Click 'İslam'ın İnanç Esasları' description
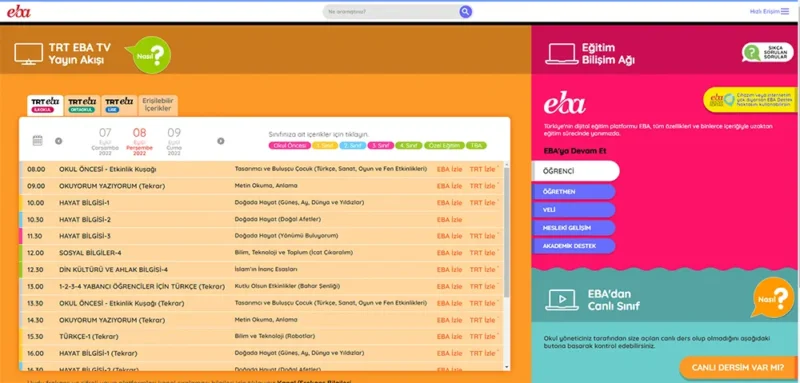This screenshot has width=800, height=383. click(266, 269)
